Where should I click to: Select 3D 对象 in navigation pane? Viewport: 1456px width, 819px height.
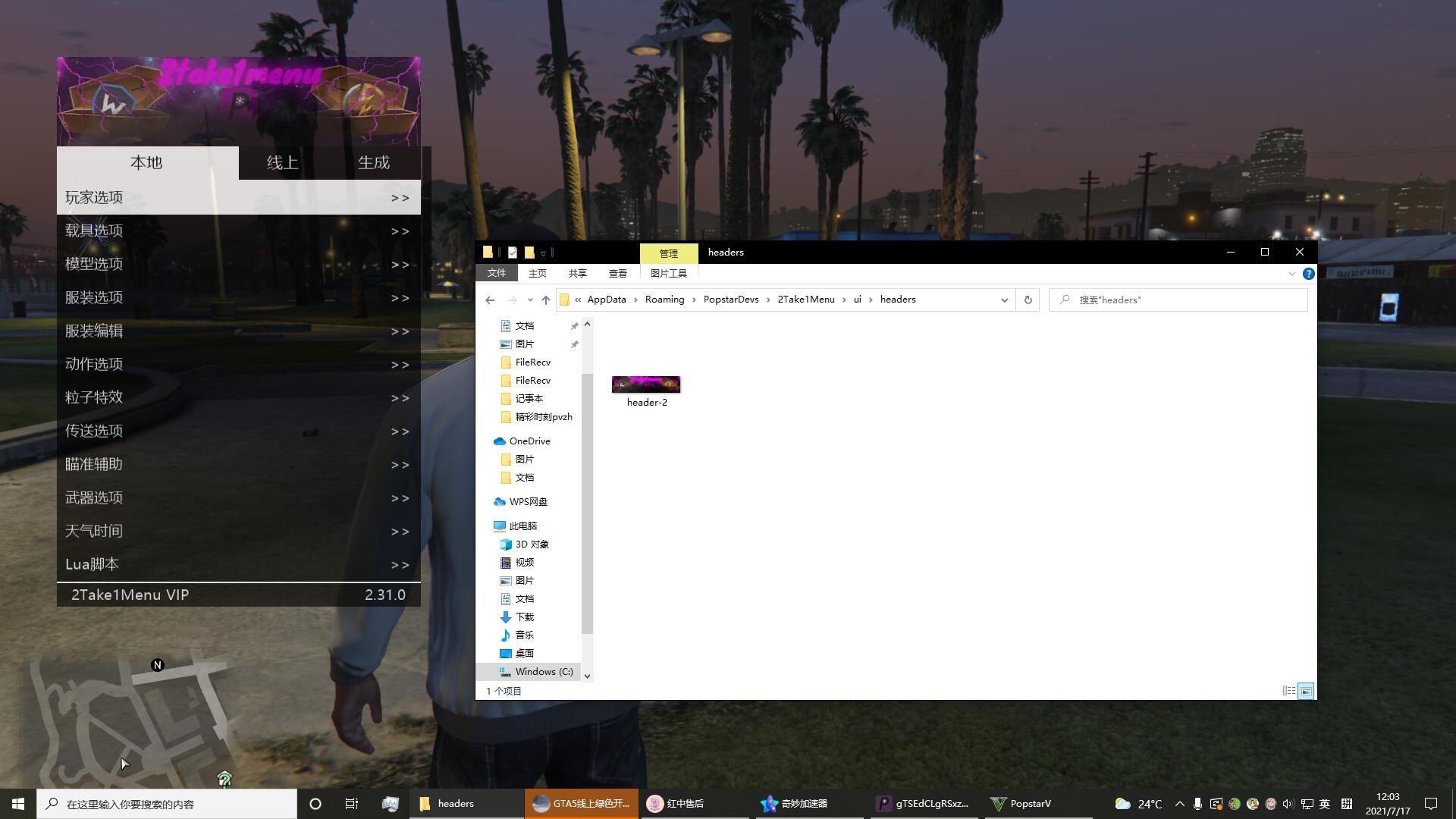pyautogui.click(x=532, y=544)
